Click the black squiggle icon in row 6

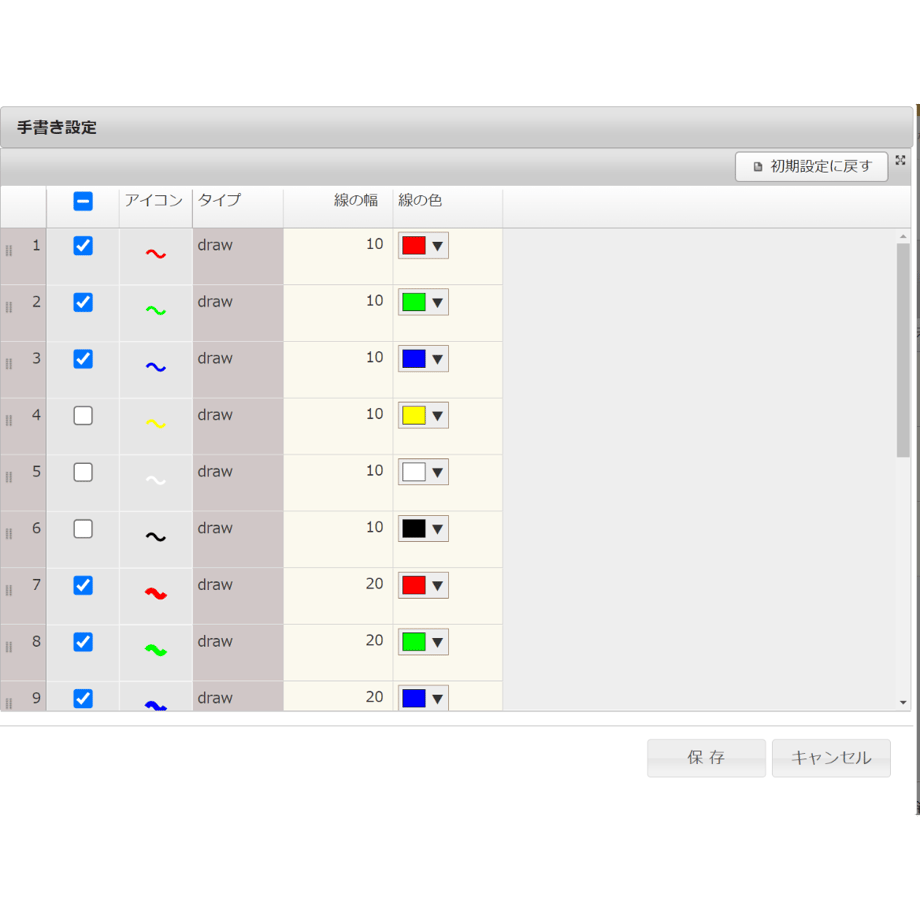tap(155, 537)
